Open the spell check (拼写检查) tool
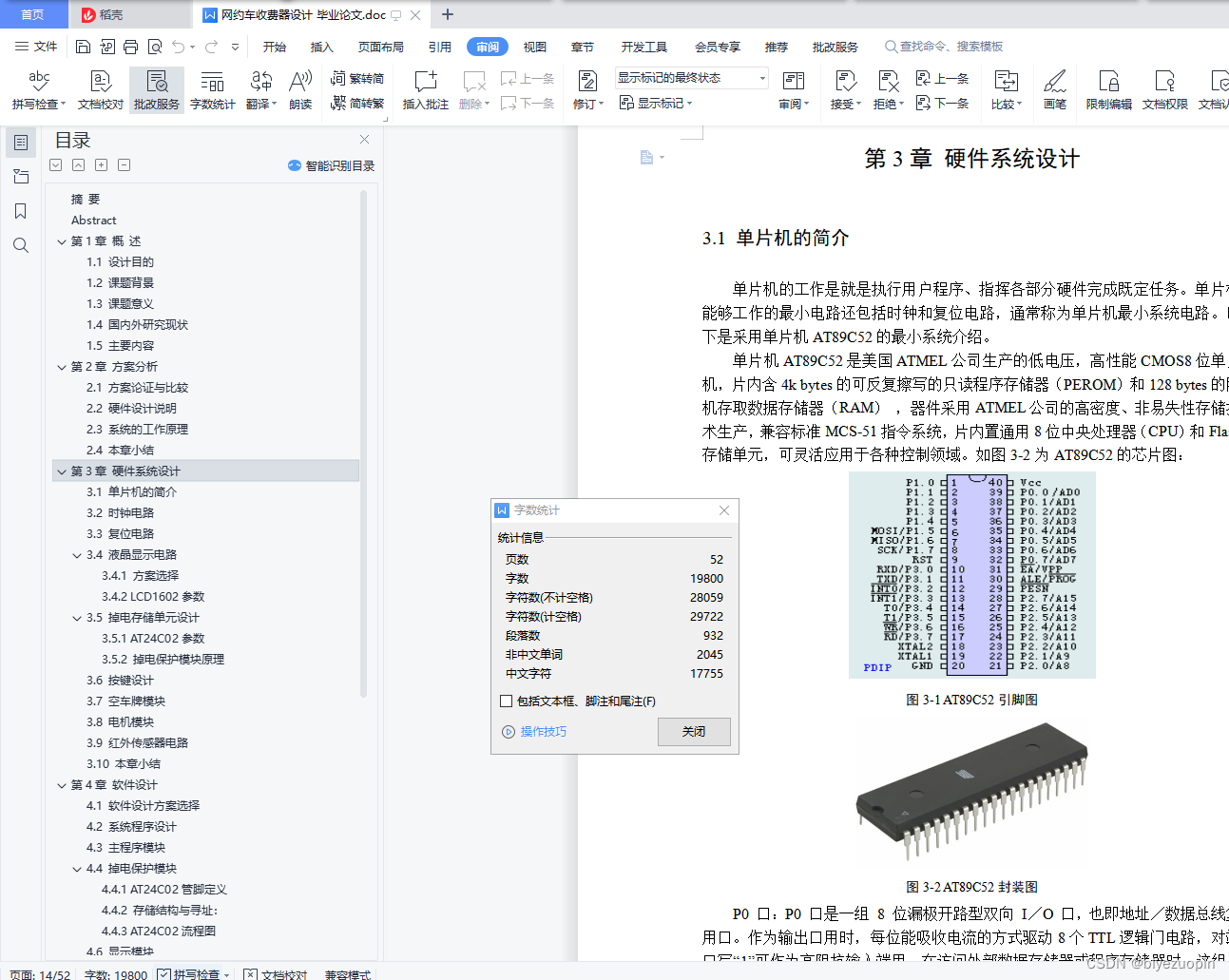 click(39, 90)
